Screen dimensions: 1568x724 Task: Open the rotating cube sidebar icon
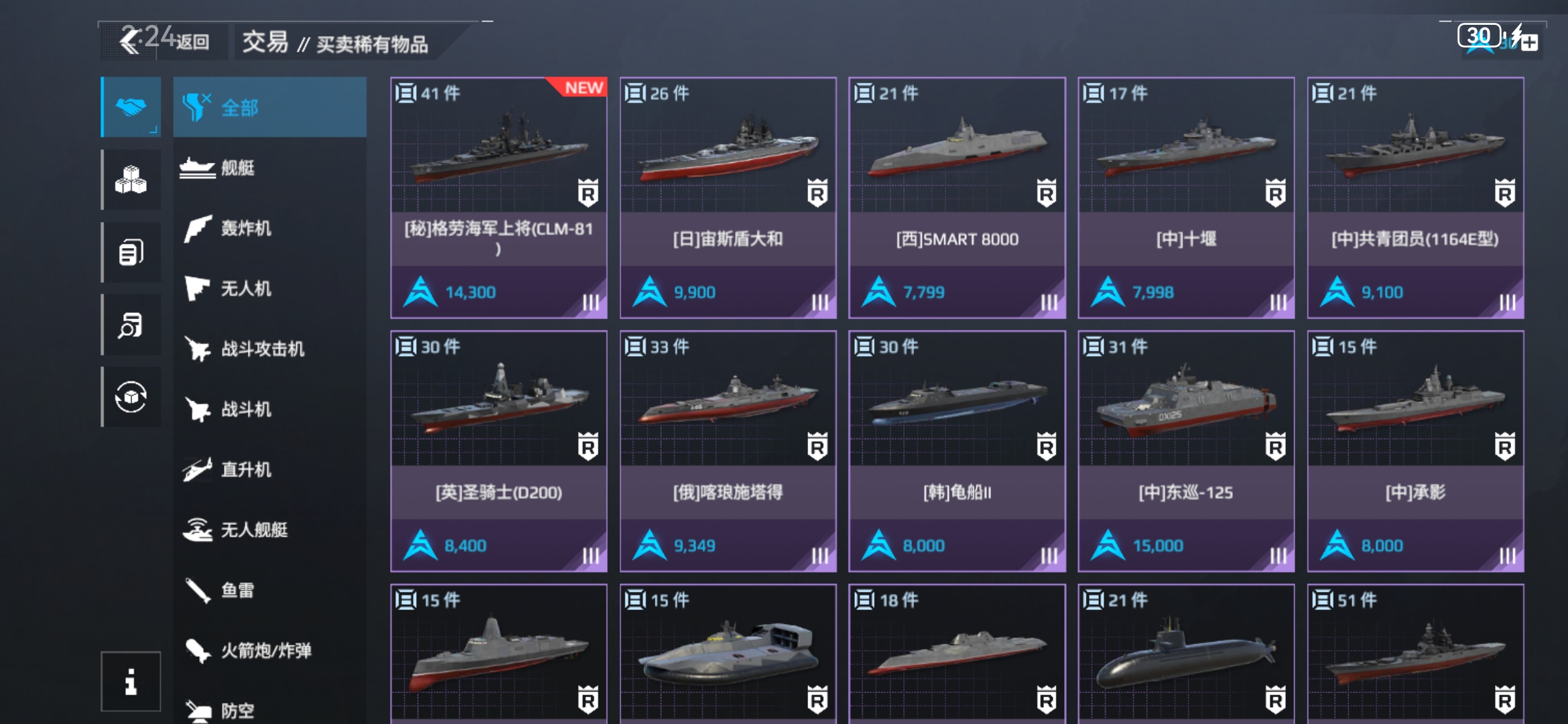131,397
